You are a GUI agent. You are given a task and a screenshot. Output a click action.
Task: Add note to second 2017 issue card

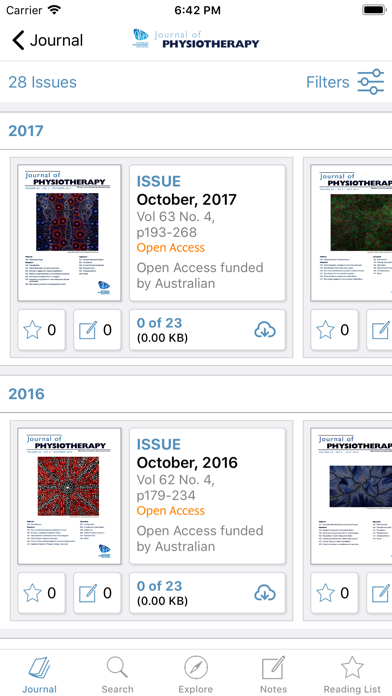click(x=380, y=330)
